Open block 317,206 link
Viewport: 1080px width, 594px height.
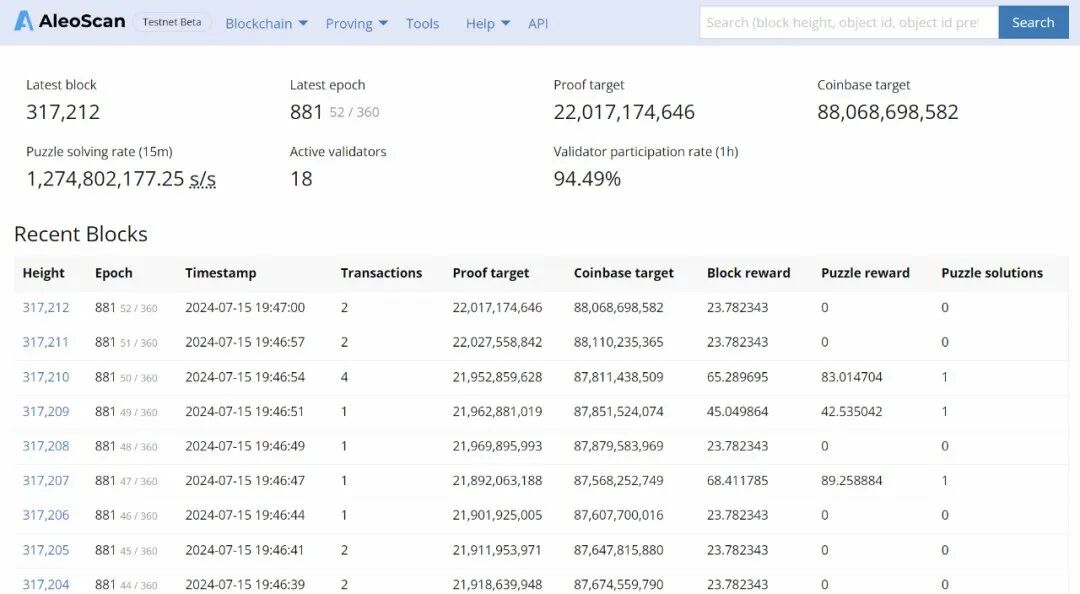tap(45, 515)
